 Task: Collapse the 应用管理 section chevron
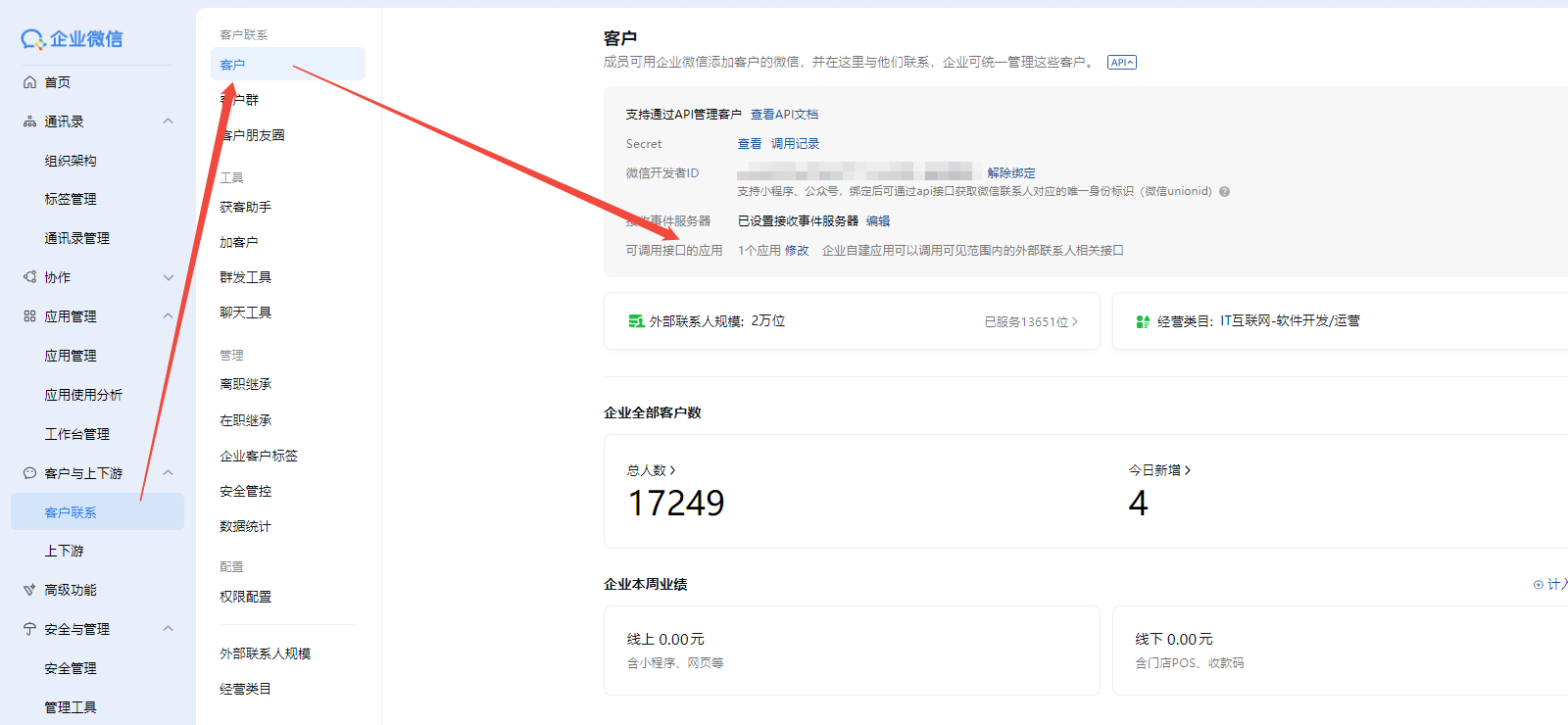[168, 316]
